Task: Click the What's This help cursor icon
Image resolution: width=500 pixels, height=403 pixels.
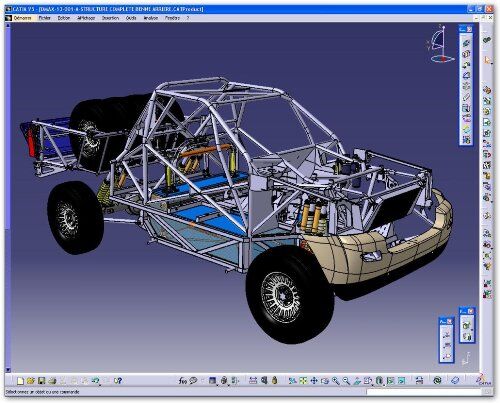Action: click(118, 380)
